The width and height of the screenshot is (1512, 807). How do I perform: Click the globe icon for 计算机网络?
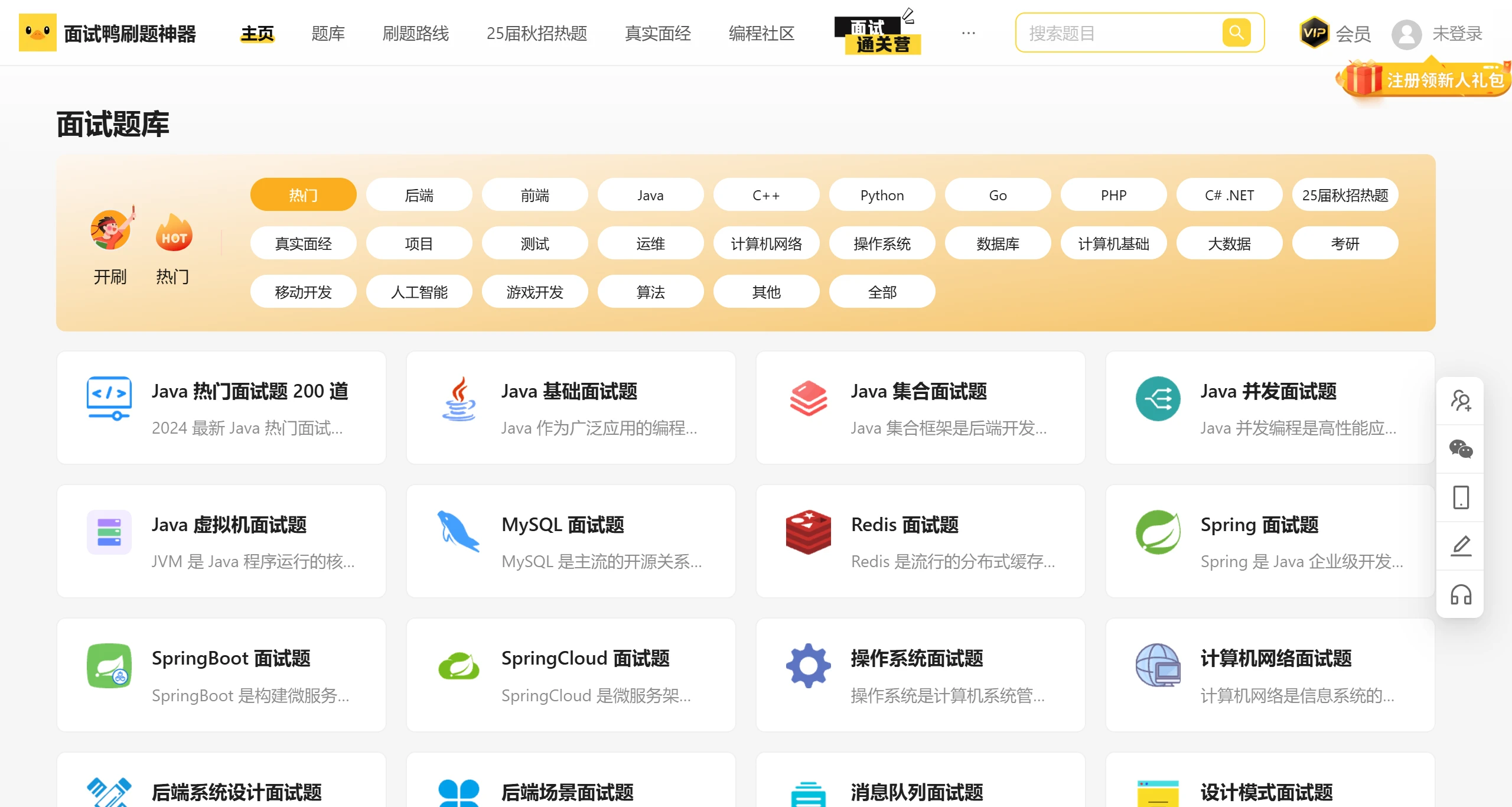1158,665
